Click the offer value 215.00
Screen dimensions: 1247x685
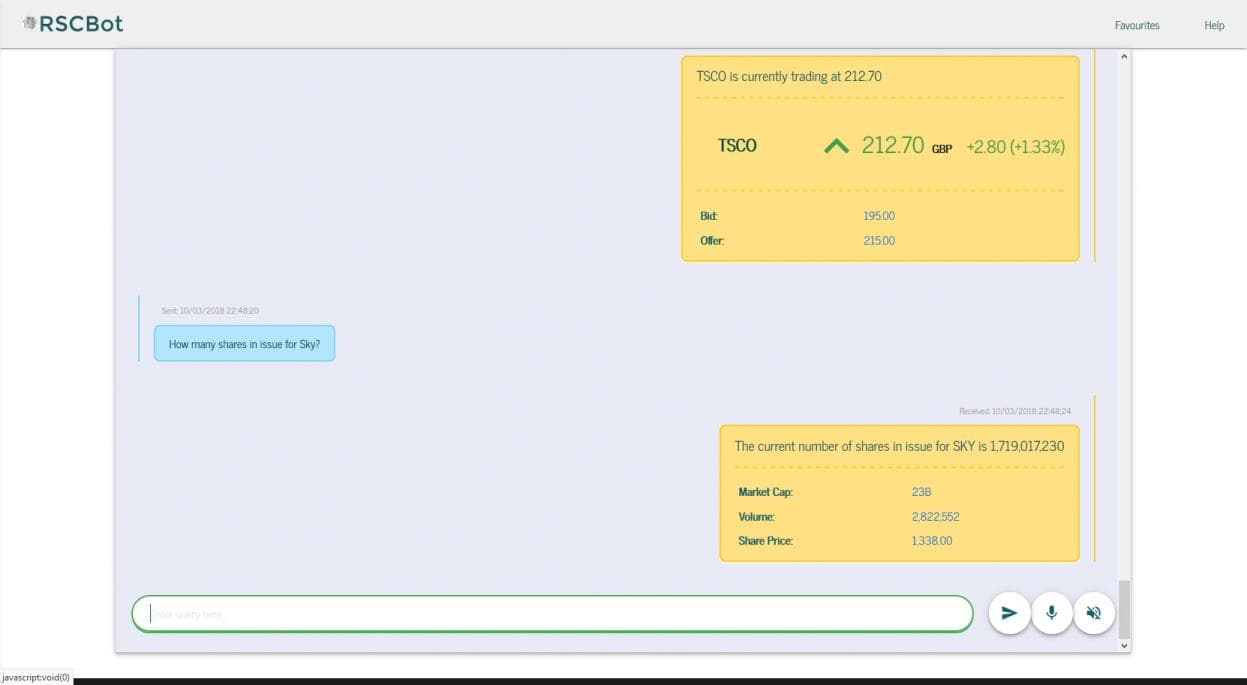point(879,240)
